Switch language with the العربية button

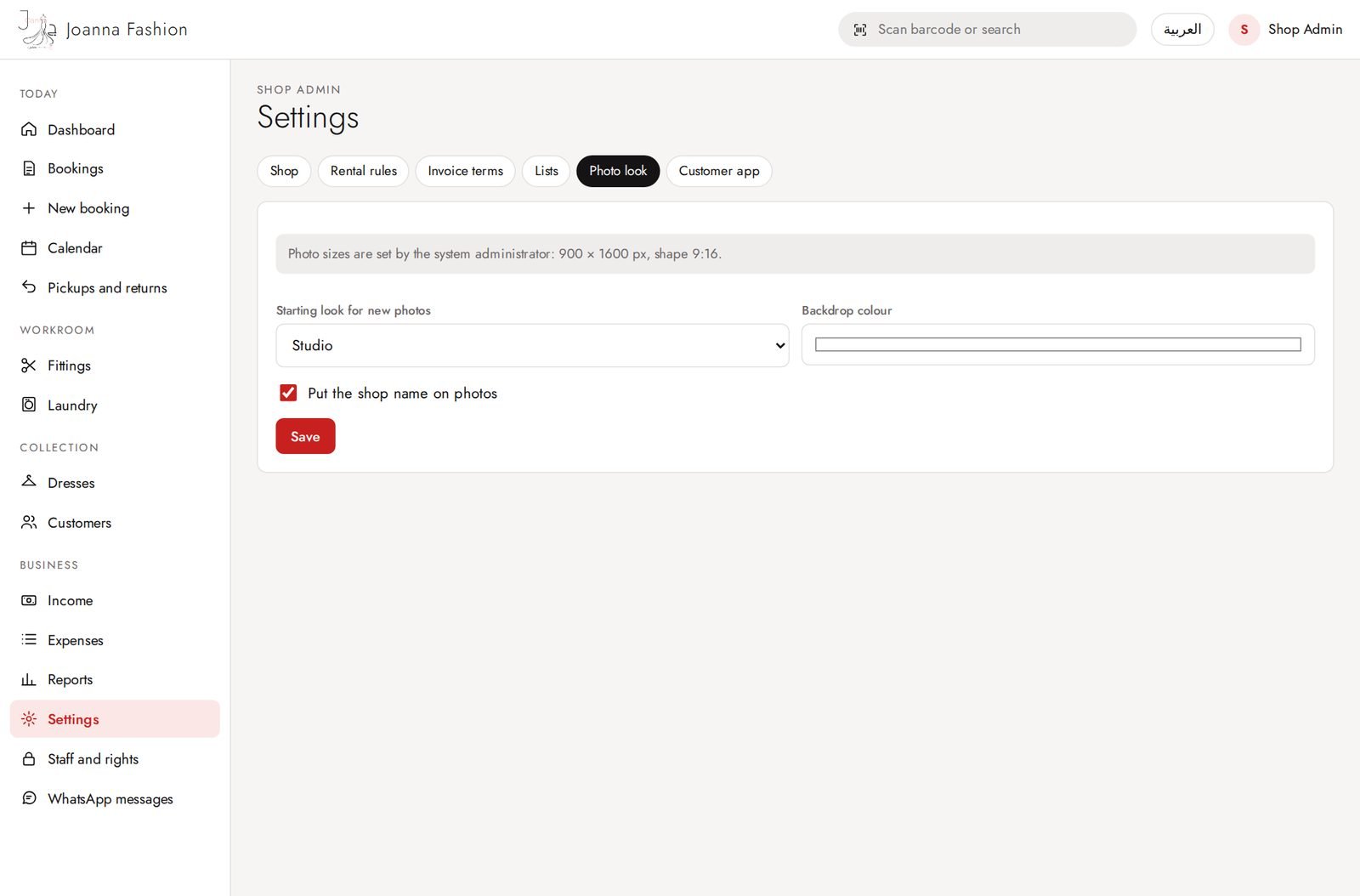(x=1182, y=30)
